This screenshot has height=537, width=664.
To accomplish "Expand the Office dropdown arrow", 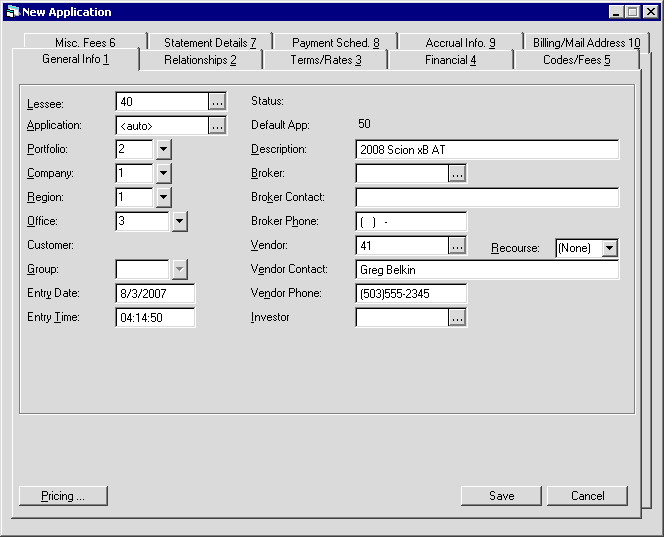I will coord(180,221).
